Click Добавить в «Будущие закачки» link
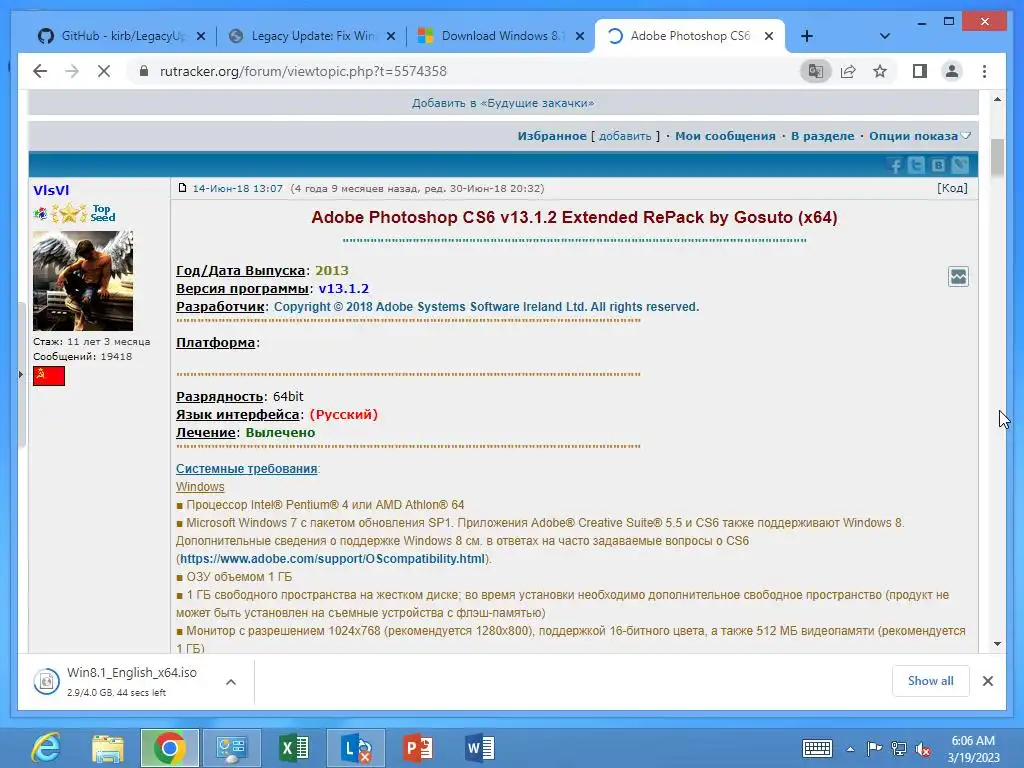Screen dimensions: 1024x768 click(503, 103)
